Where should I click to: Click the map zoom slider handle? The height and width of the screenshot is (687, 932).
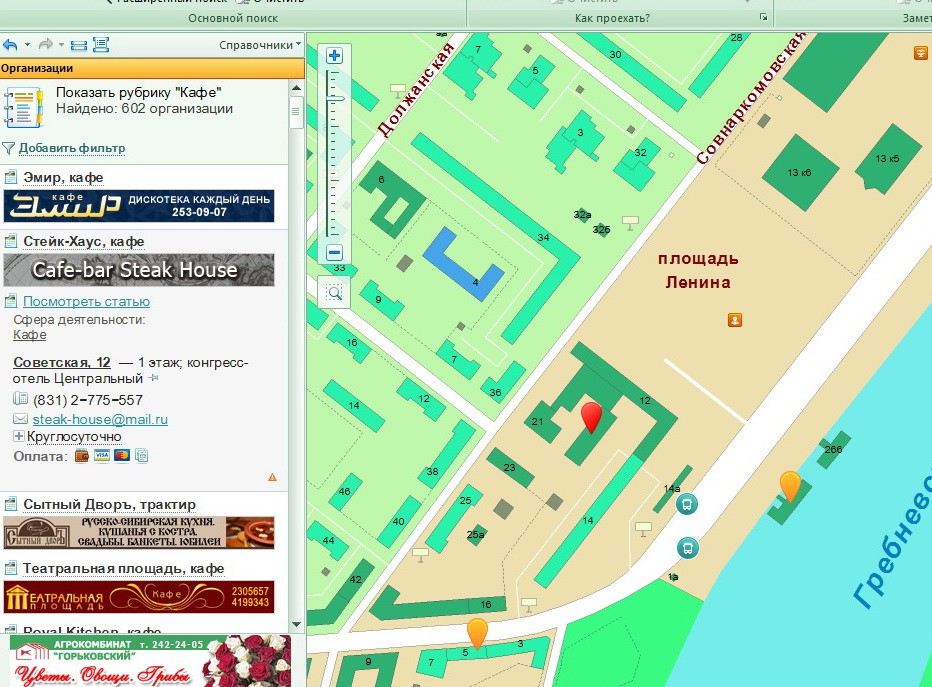tap(335, 98)
